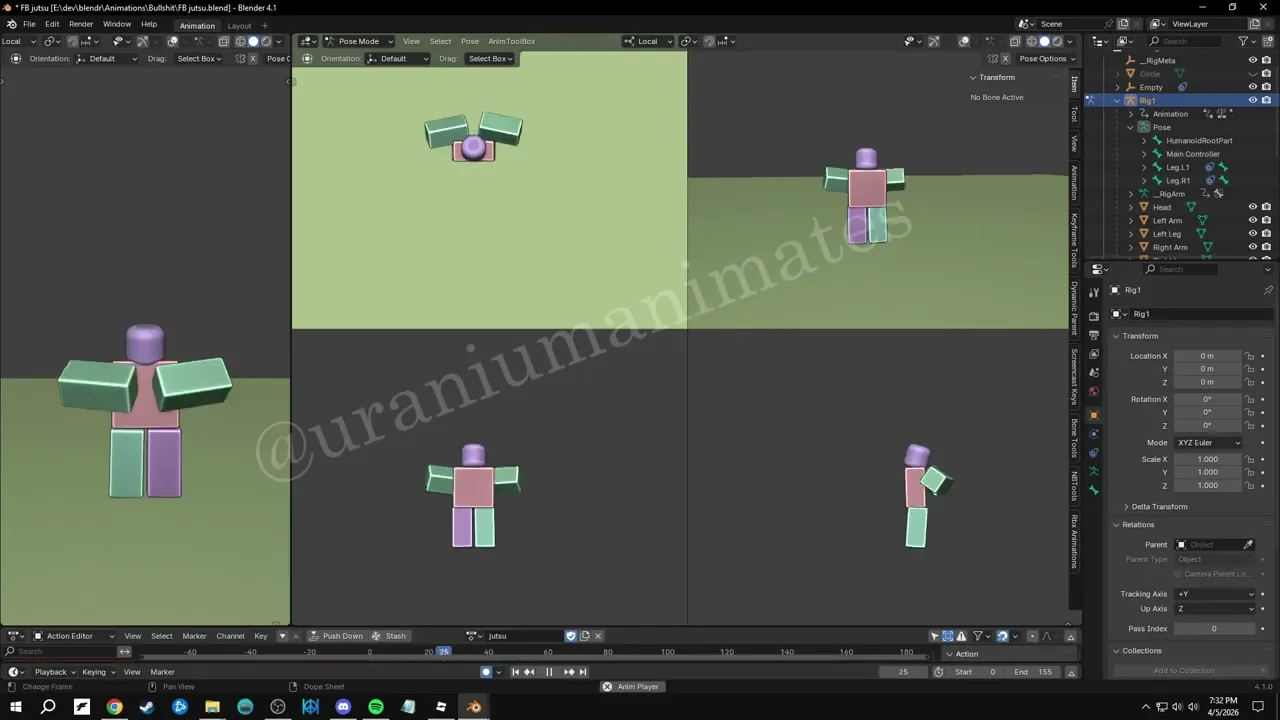
Task: Open the Item sidebar tab
Action: click(x=1075, y=84)
